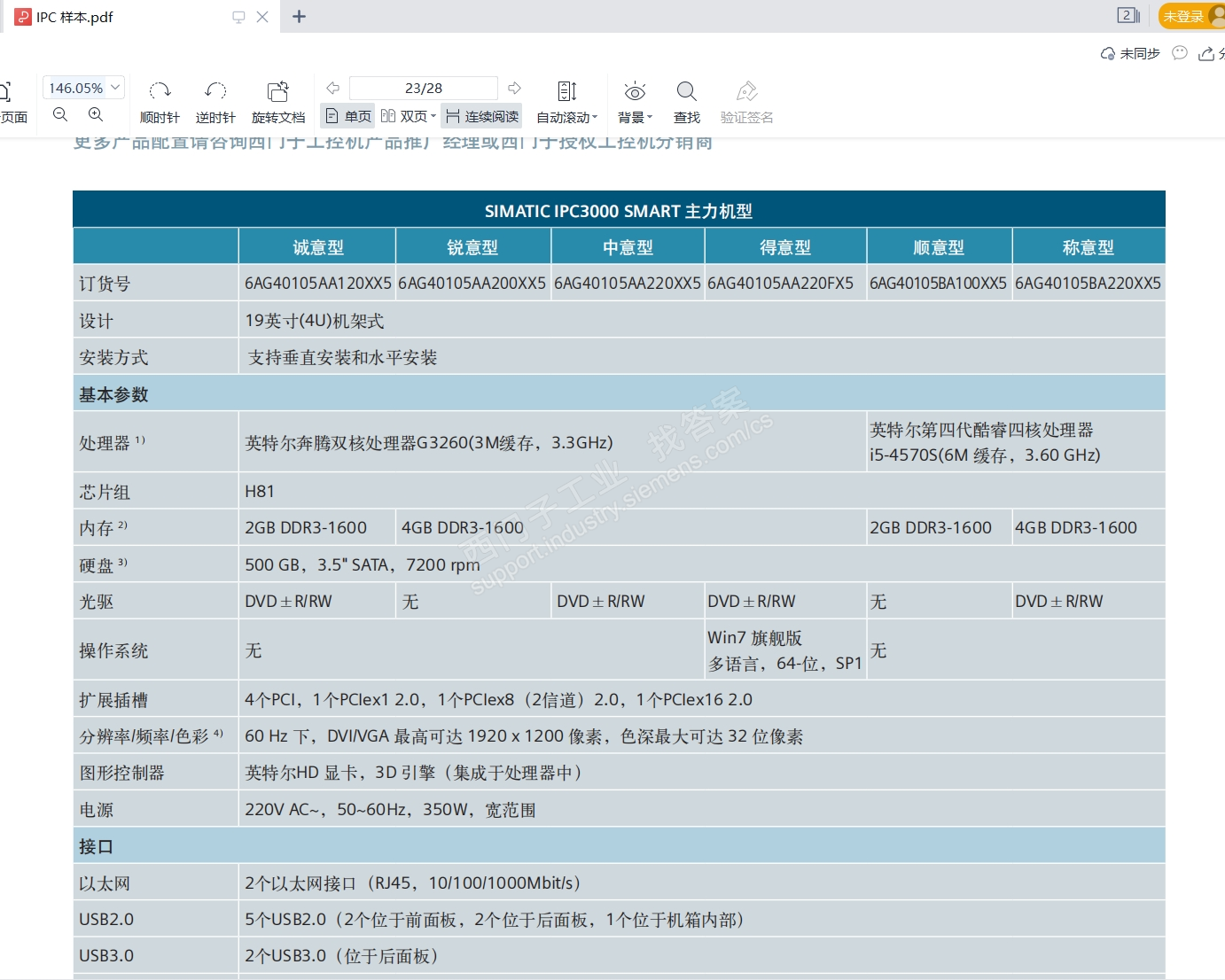
Task: Toggle 连续阅读 continuous reading mode
Action: pyautogui.click(x=482, y=116)
